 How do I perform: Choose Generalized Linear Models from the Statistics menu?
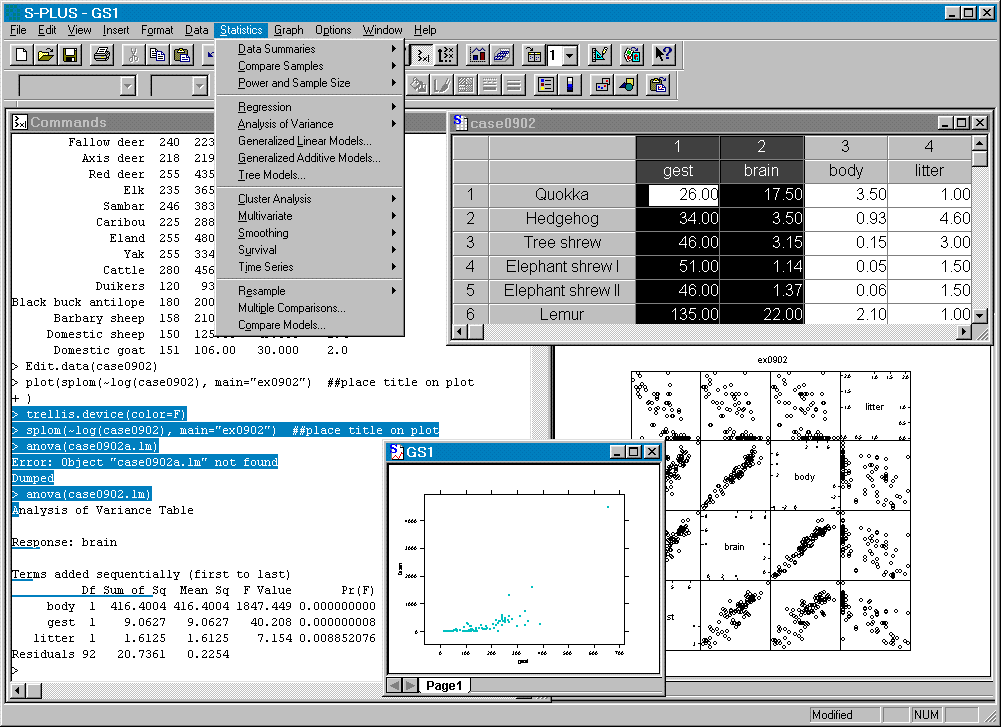pos(310,141)
